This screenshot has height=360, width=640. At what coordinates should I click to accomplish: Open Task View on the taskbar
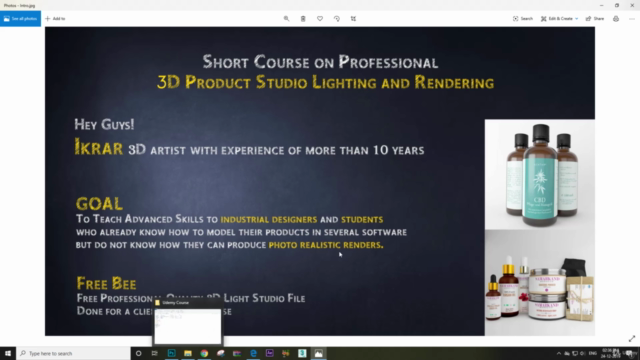tap(155, 353)
